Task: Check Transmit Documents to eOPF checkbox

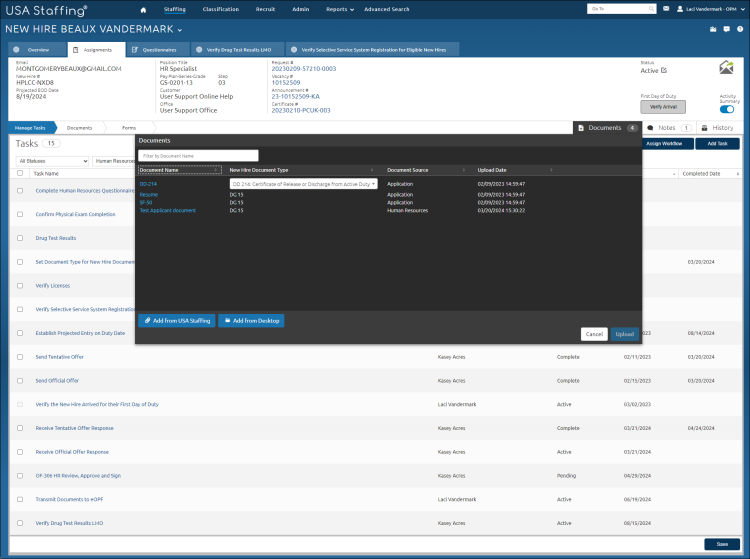Action: tap(20, 499)
